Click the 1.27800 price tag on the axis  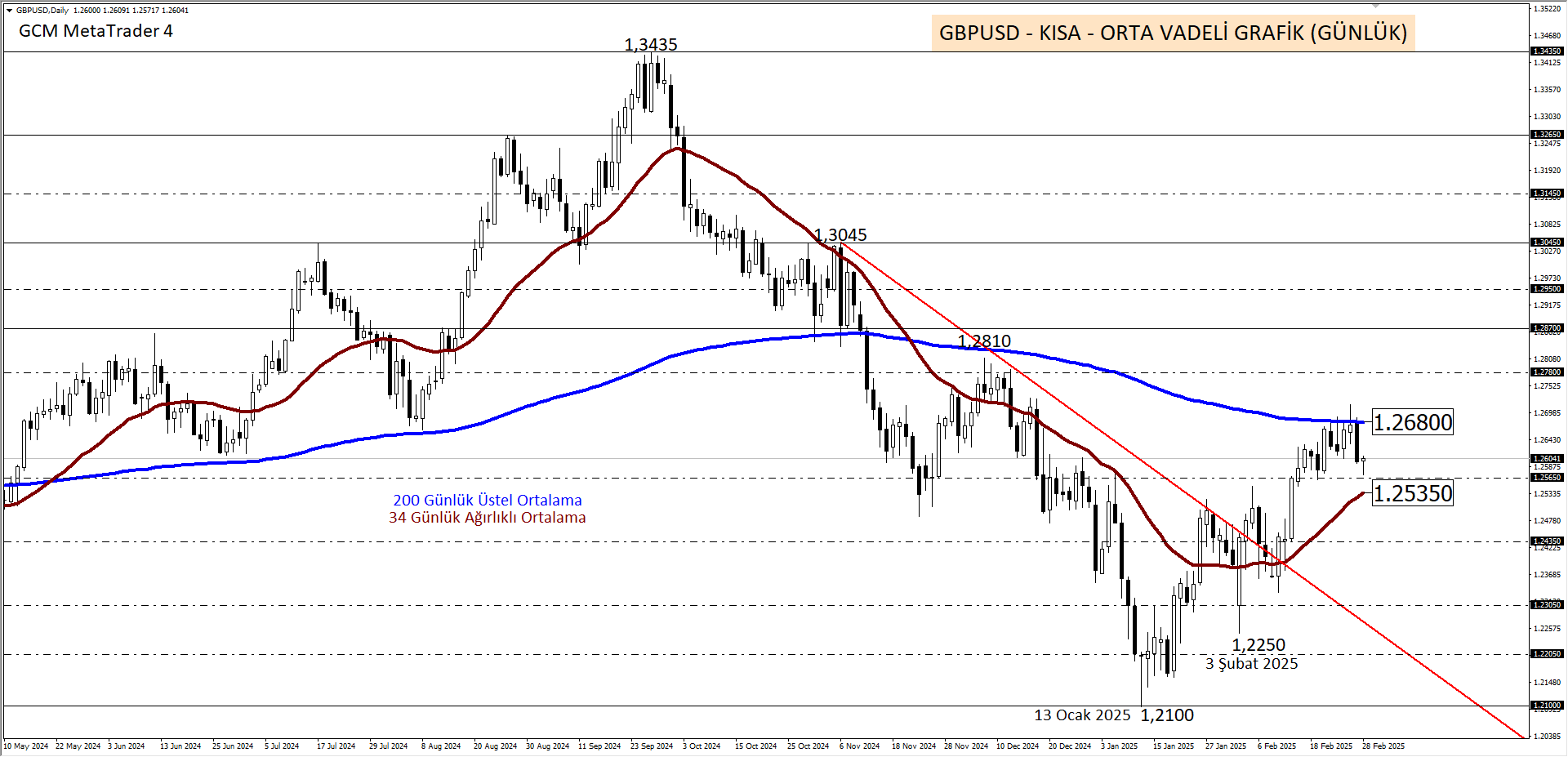[x=1547, y=372]
